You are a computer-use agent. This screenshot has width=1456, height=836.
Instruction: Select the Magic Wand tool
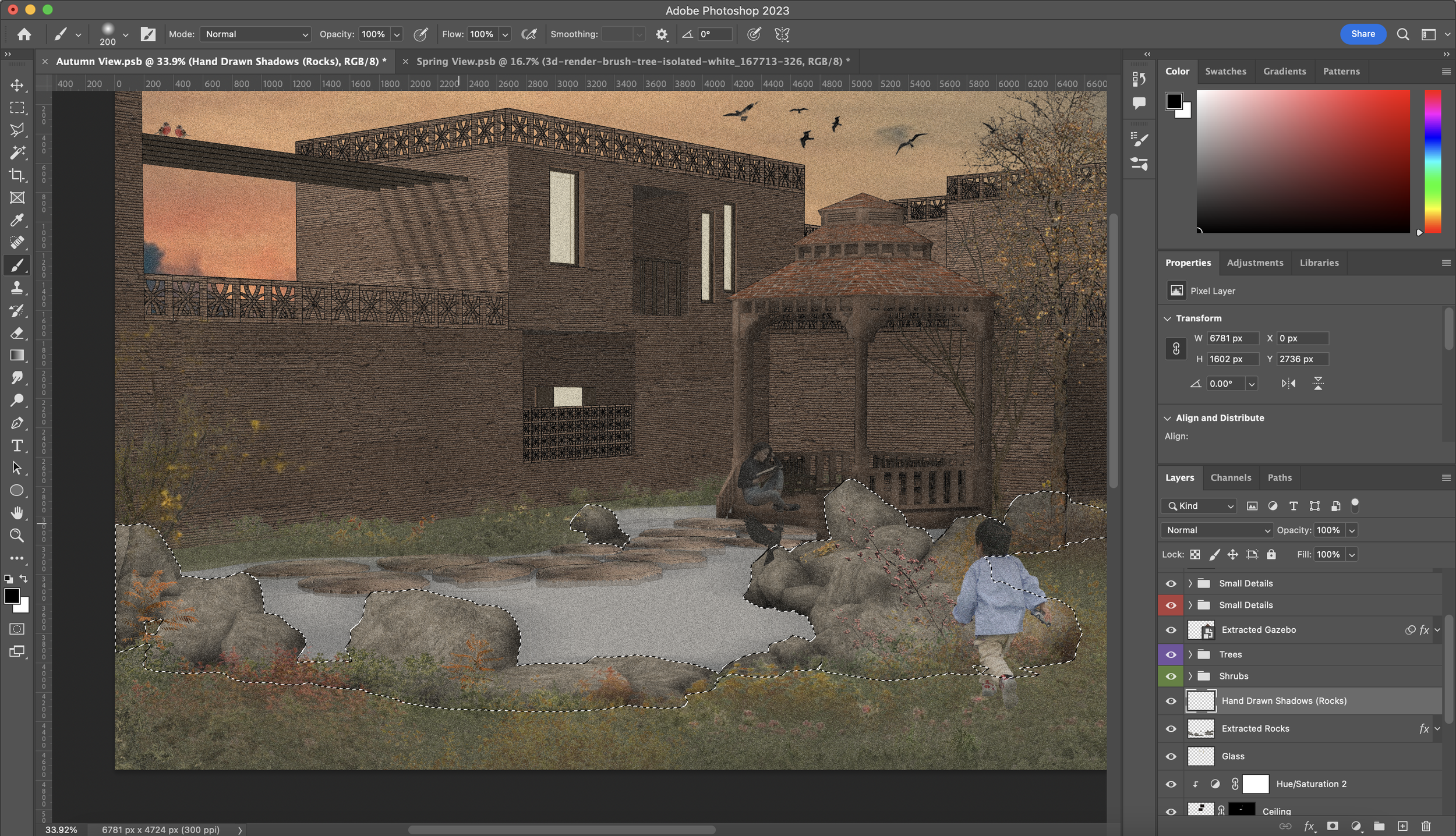coord(17,153)
